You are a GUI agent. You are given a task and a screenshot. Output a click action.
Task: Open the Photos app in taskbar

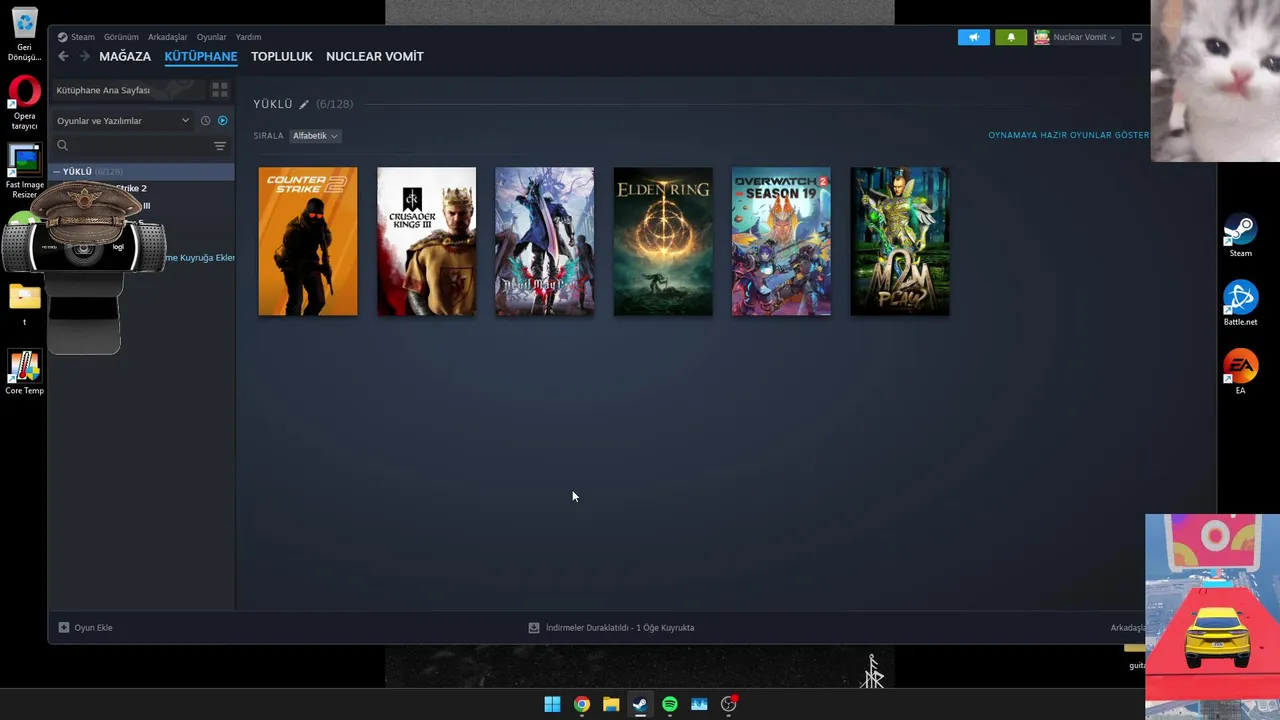click(x=699, y=704)
